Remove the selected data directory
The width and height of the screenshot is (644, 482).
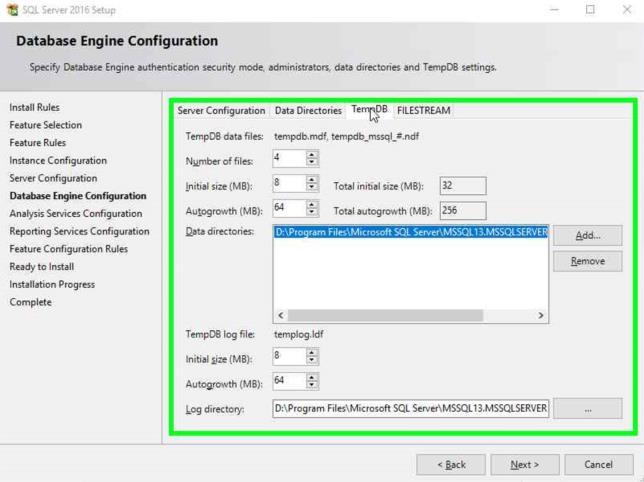(x=587, y=261)
